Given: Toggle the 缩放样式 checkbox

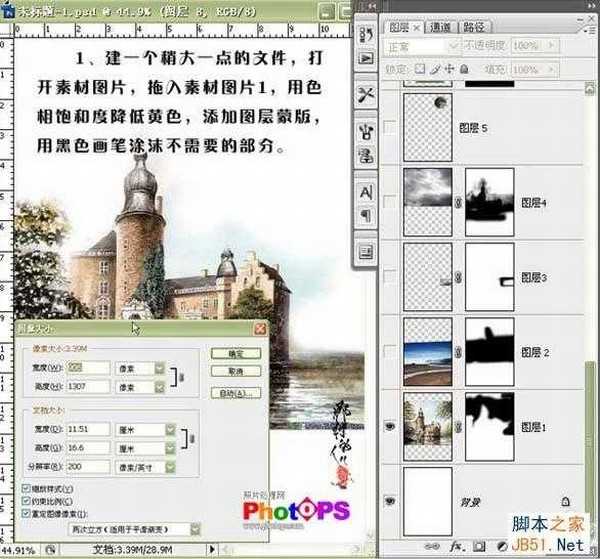Looking at the screenshot, I should point(25,488).
